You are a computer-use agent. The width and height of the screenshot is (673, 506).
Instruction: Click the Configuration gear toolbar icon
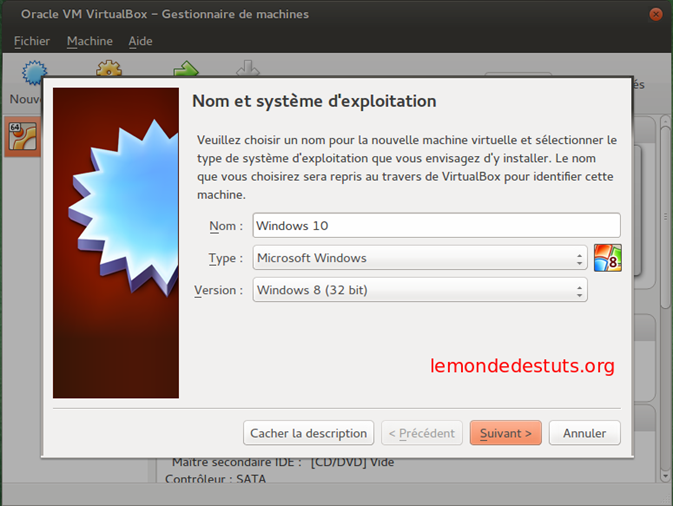(x=109, y=69)
